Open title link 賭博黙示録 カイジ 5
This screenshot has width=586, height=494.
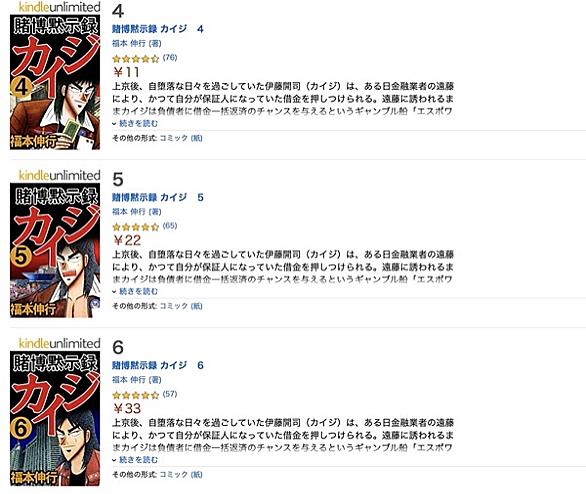click(158, 197)
